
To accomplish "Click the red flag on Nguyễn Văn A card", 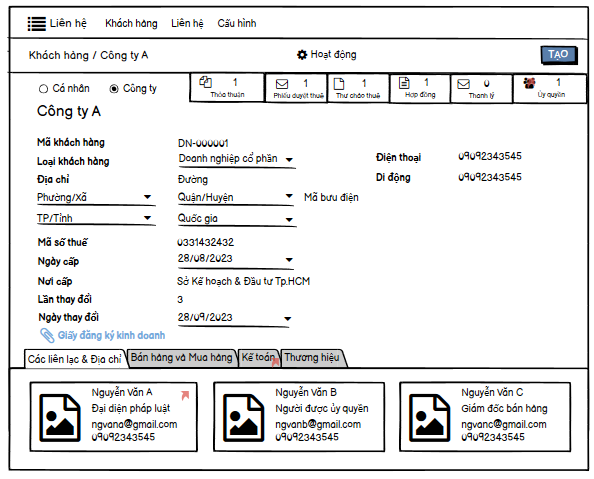I will click(x=185, y=395).
